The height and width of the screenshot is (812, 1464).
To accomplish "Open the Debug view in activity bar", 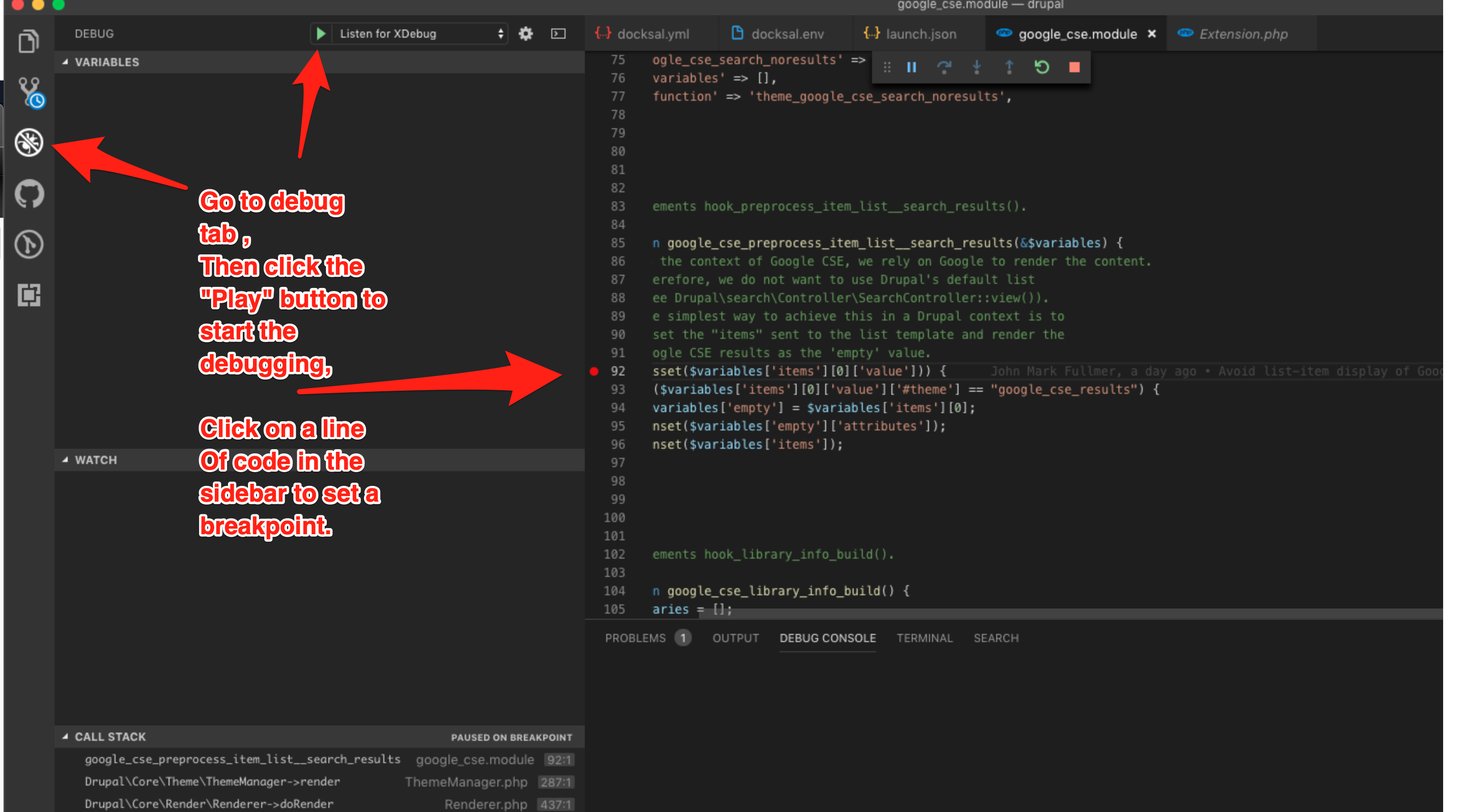I will pos(29,142).
